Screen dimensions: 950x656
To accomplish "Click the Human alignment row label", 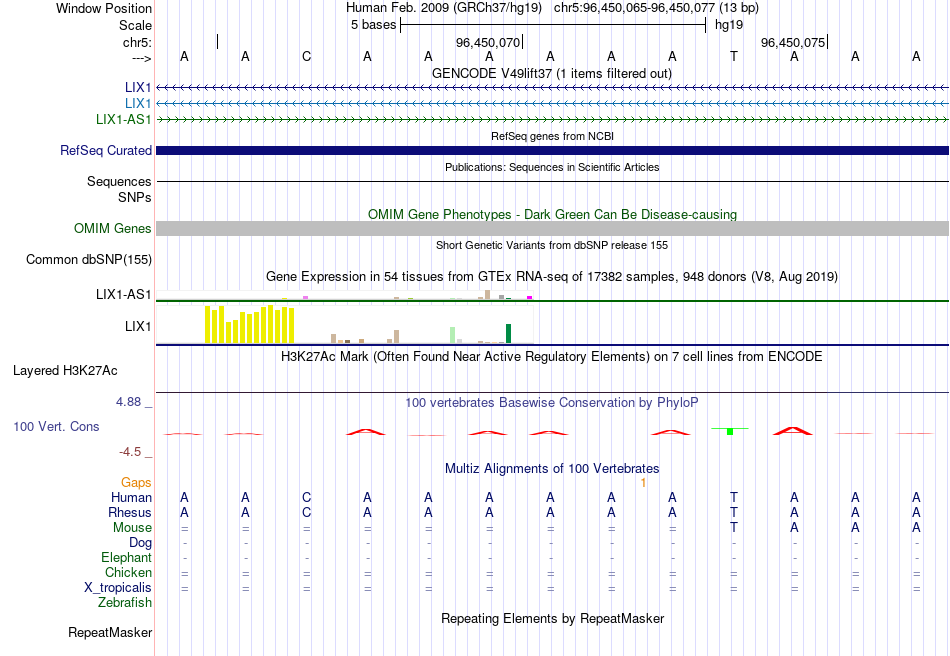I will pyautogui.click(x=131, y=497).
